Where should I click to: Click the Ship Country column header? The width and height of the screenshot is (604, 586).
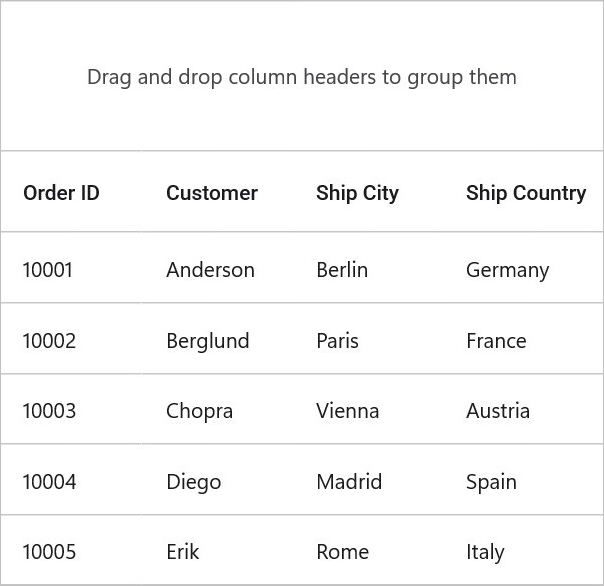click(526, 193)
